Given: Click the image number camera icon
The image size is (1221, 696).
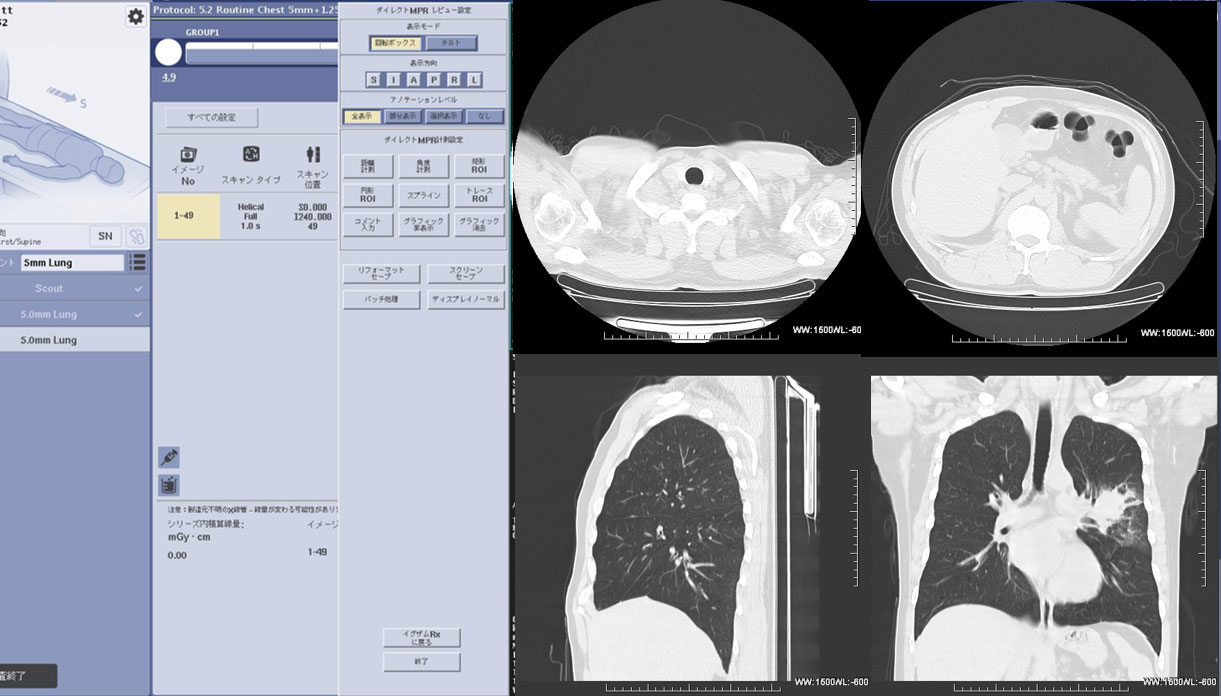Looking at the screenshot, I should pos(186,154).
